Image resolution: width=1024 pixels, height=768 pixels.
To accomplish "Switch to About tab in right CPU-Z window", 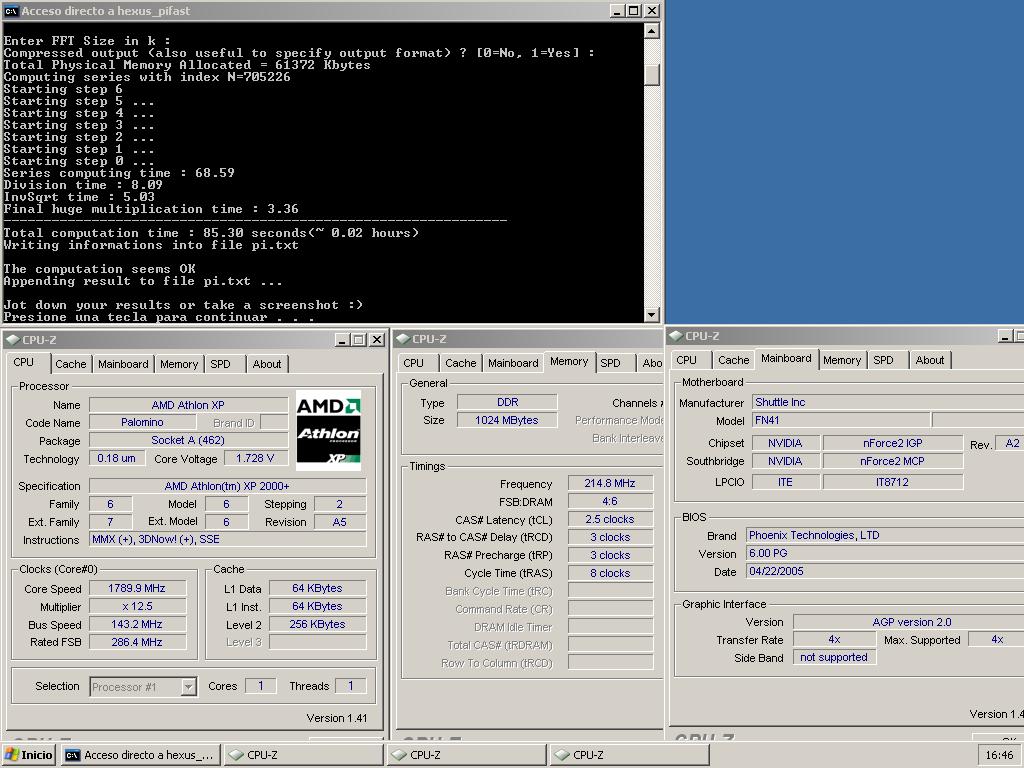I will [x=930, y=360].
